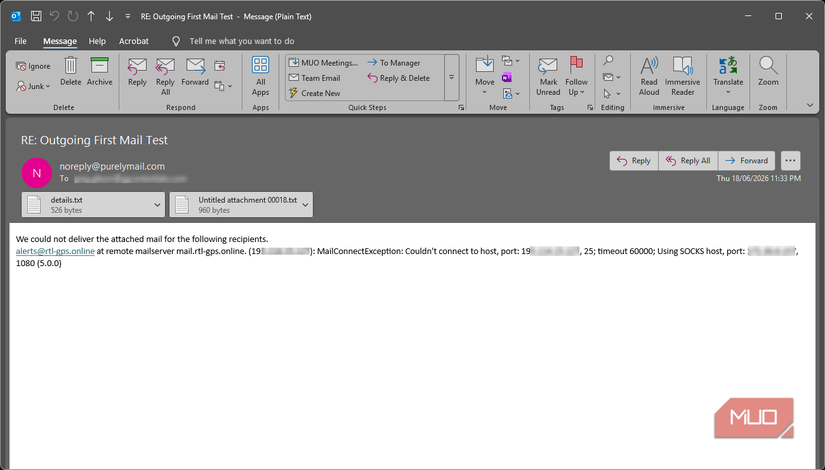Open the Acrobat ribbon tab

tap(134, 41)
